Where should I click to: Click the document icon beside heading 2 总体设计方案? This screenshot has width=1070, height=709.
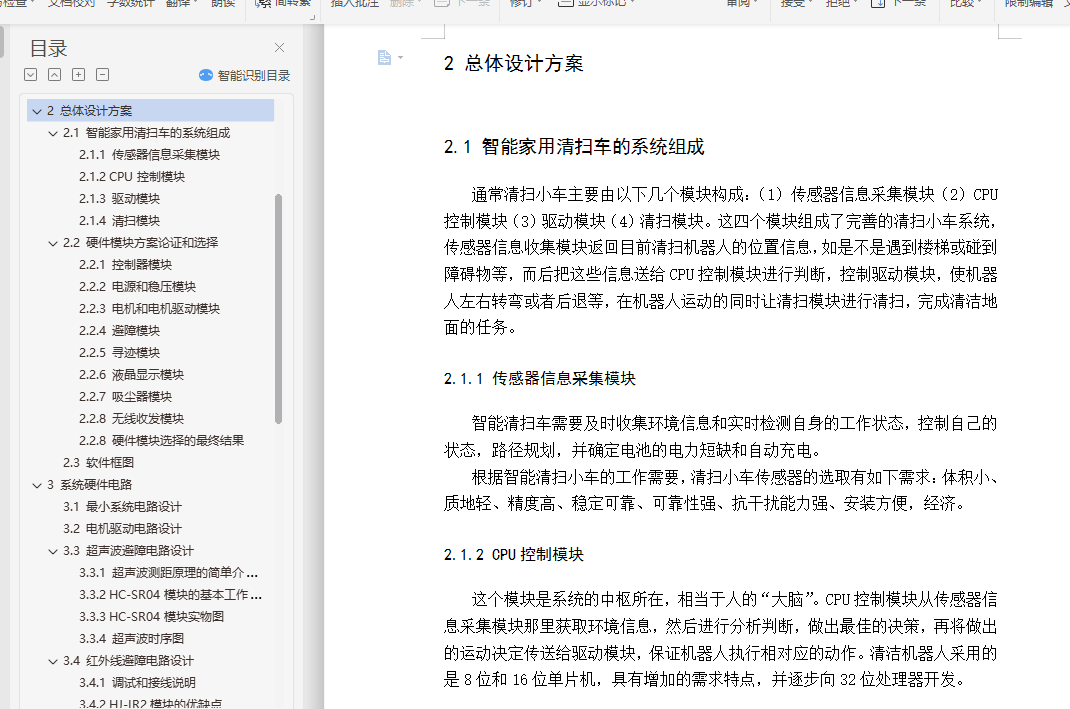384,57
